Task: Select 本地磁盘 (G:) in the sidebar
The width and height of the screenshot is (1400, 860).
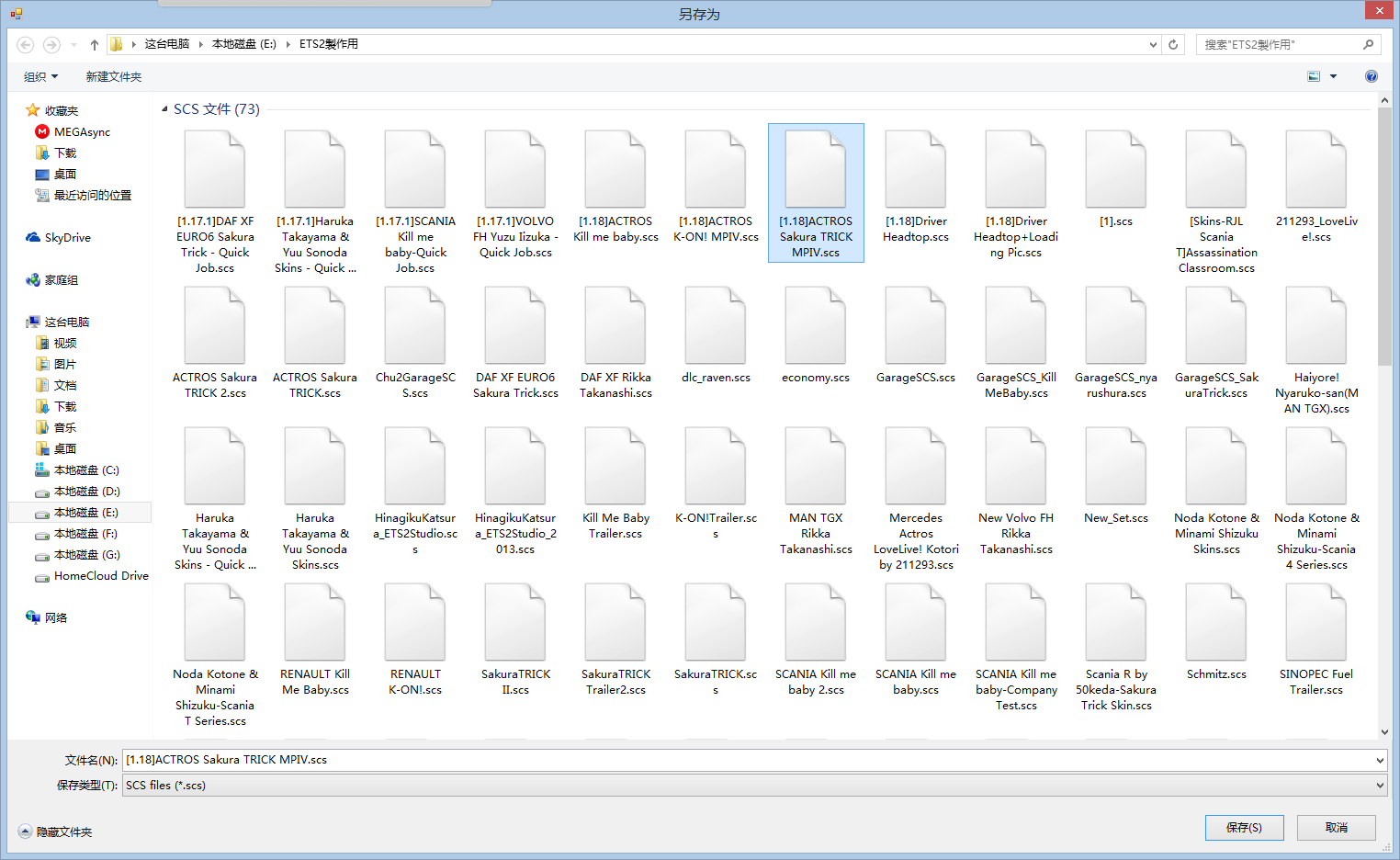Action: click(86, 555)
